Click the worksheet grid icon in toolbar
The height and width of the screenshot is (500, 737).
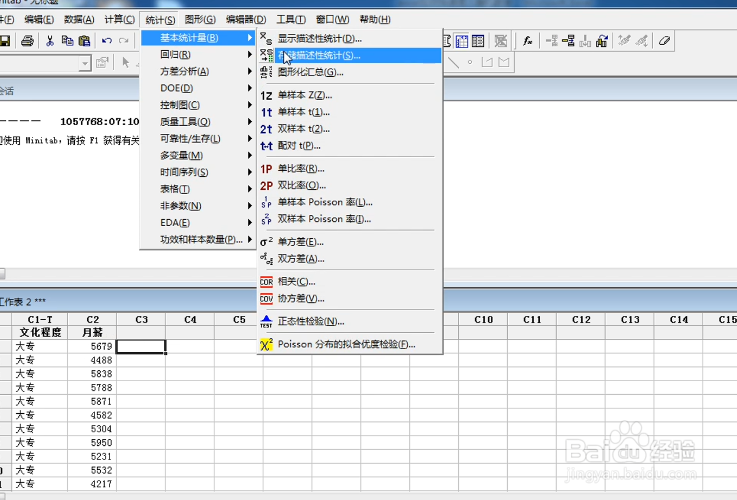point(462,41)
